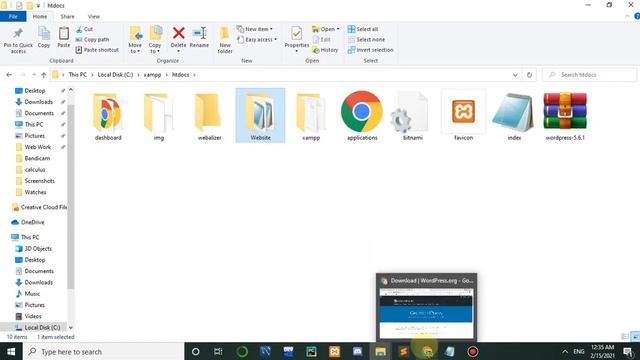Select the bitnami file

[x=413, y=116]
